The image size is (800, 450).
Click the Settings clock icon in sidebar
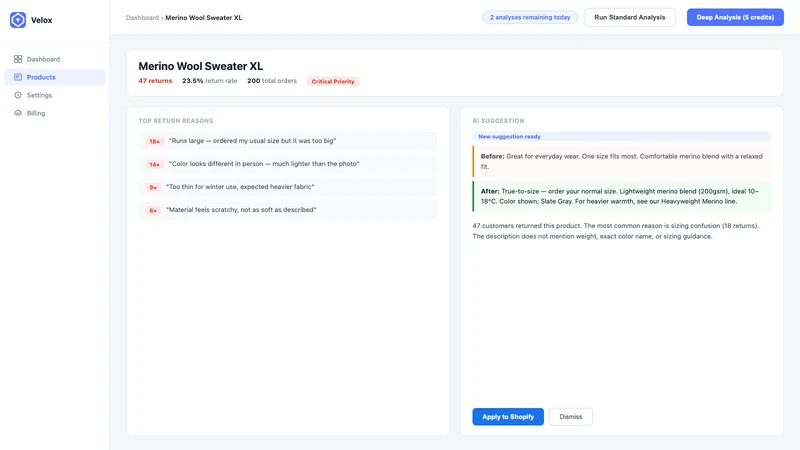(18, 95)
